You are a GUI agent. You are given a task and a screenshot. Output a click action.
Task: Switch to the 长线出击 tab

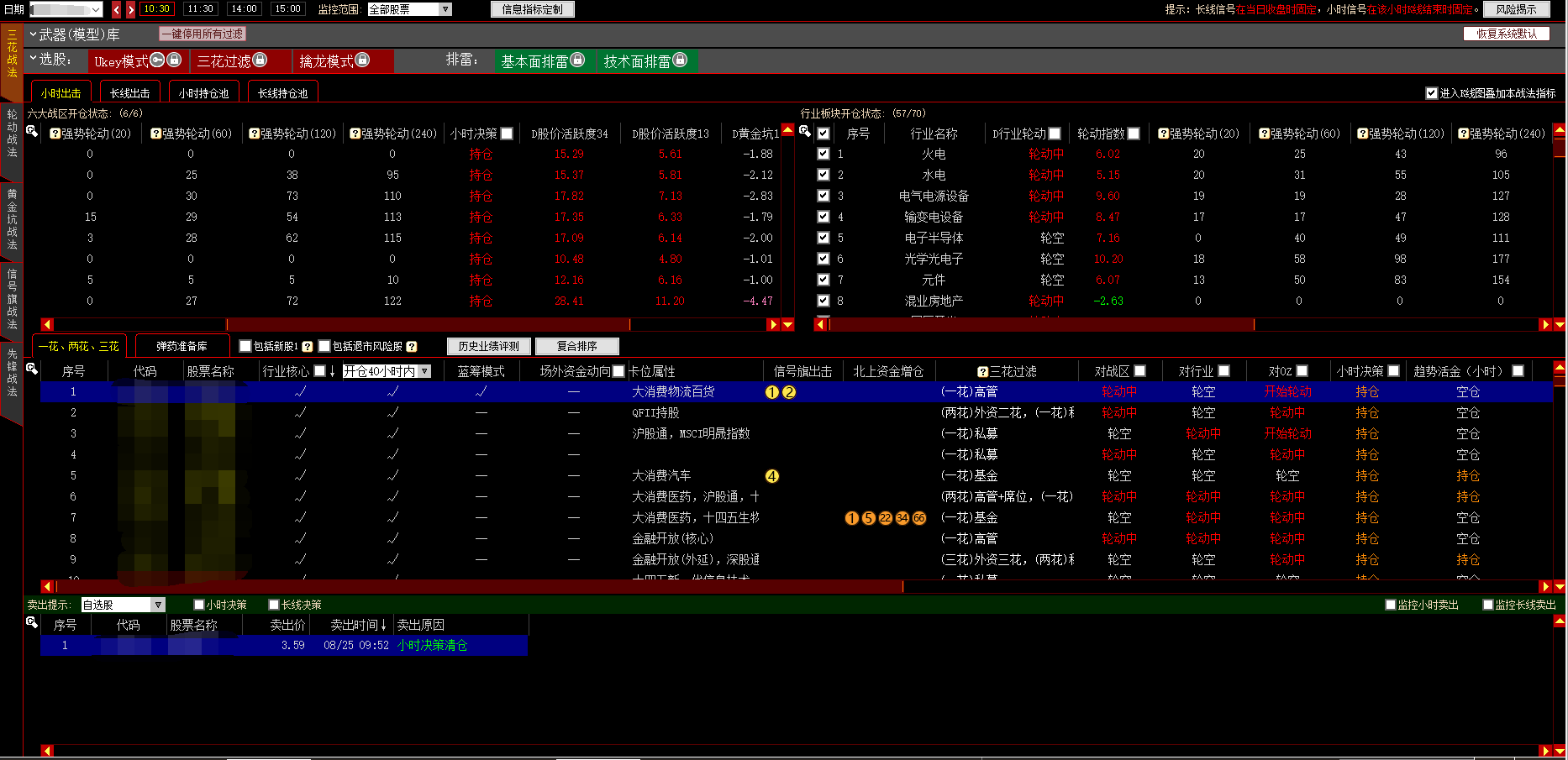[129, 93]
